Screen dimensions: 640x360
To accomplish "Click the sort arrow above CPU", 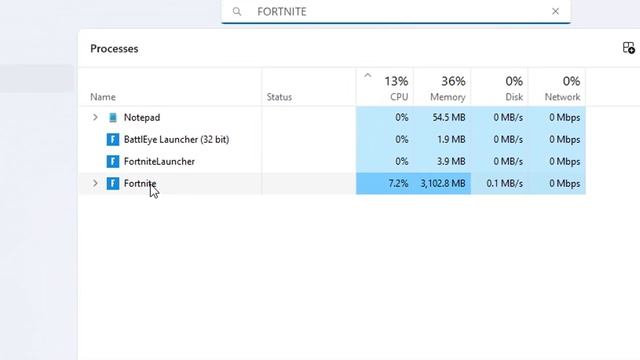I will click(368, 75).
